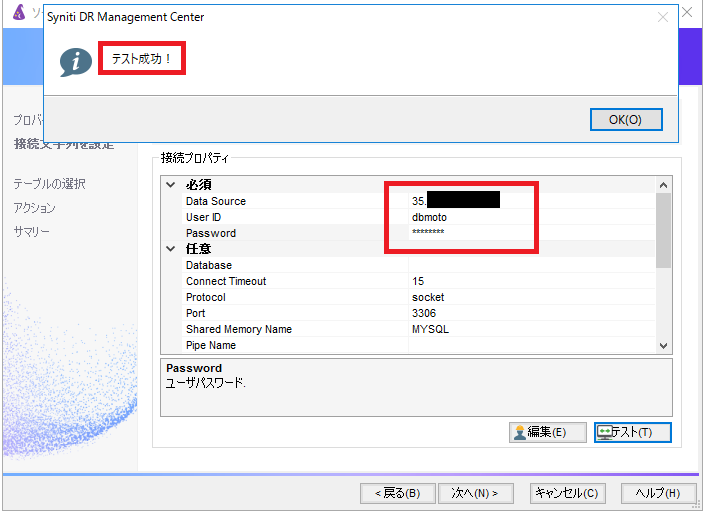Viewport: 706px width, 519px height.
Task: Edit the Connect Timeout value 15
Action: (418, 281)
